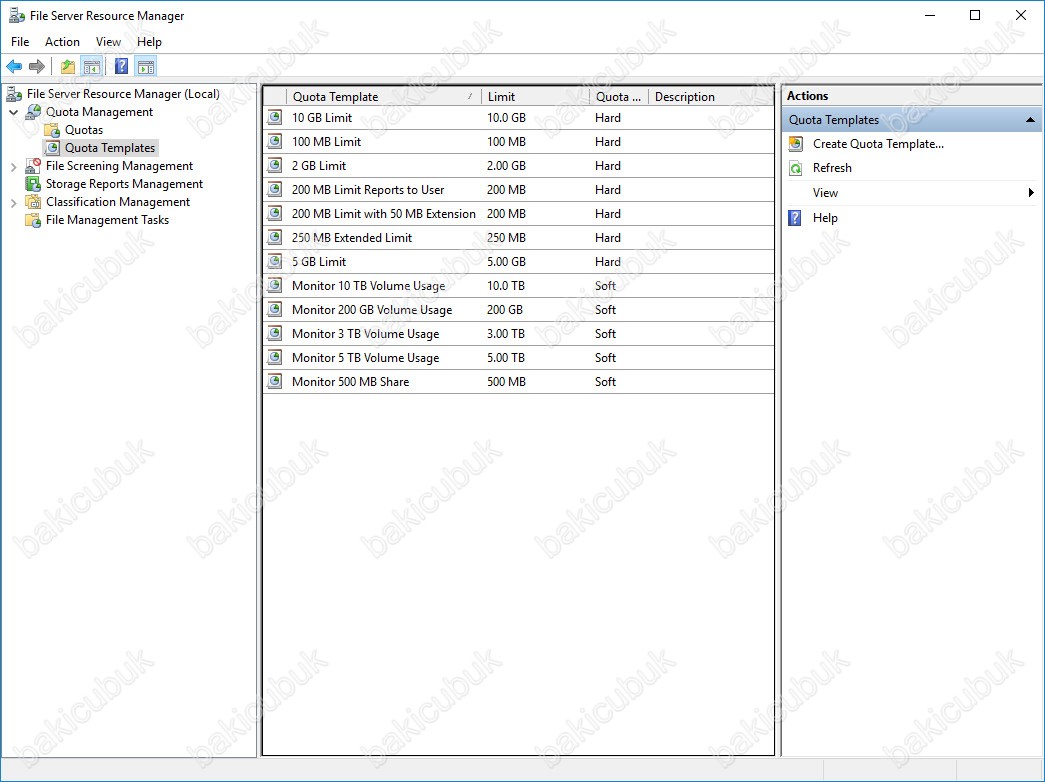The height and width of the screenshot is (782, 1045).
Task: Click the 2.00 GB limit value
Action: coord(507,166)
